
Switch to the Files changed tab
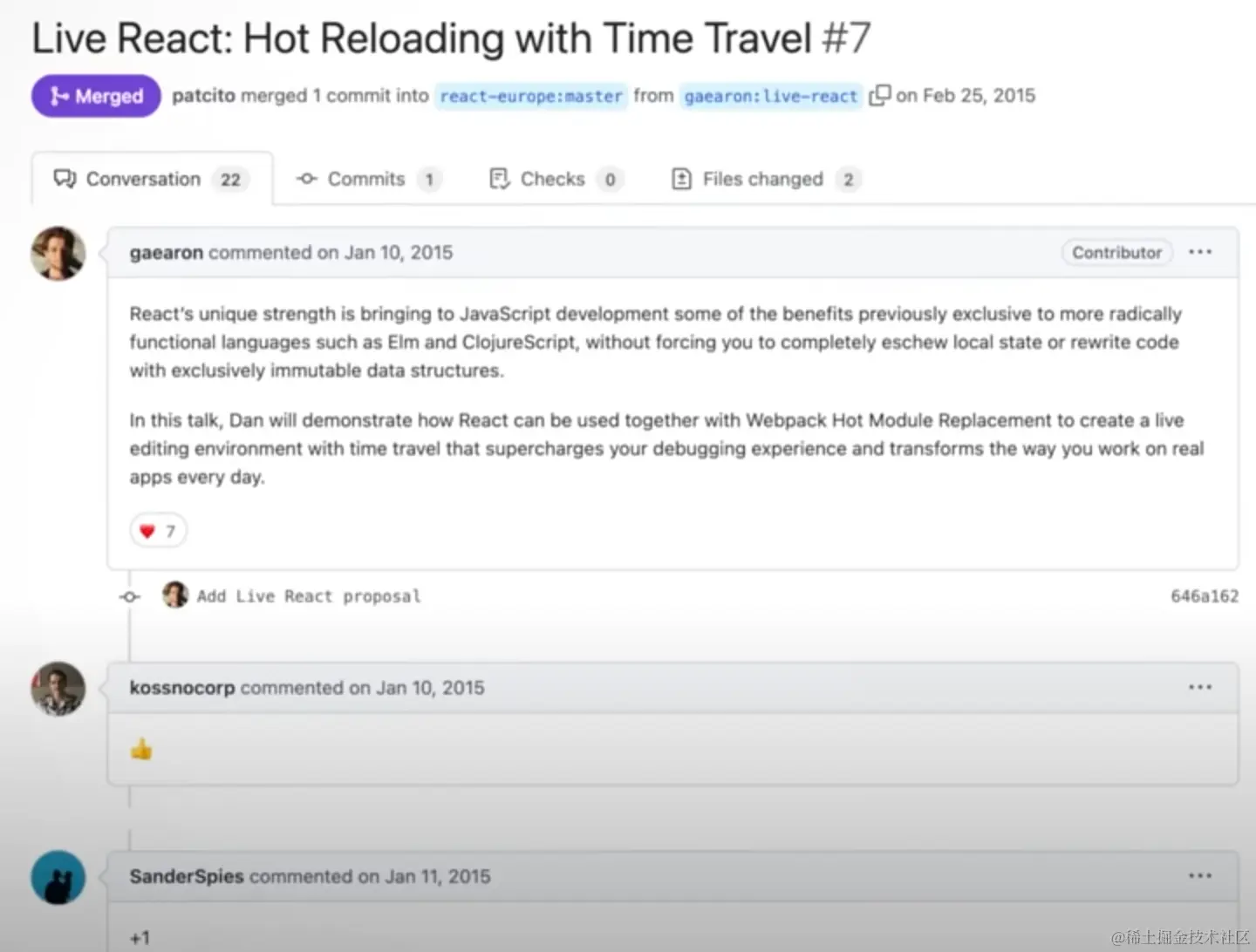pos(764,179)
